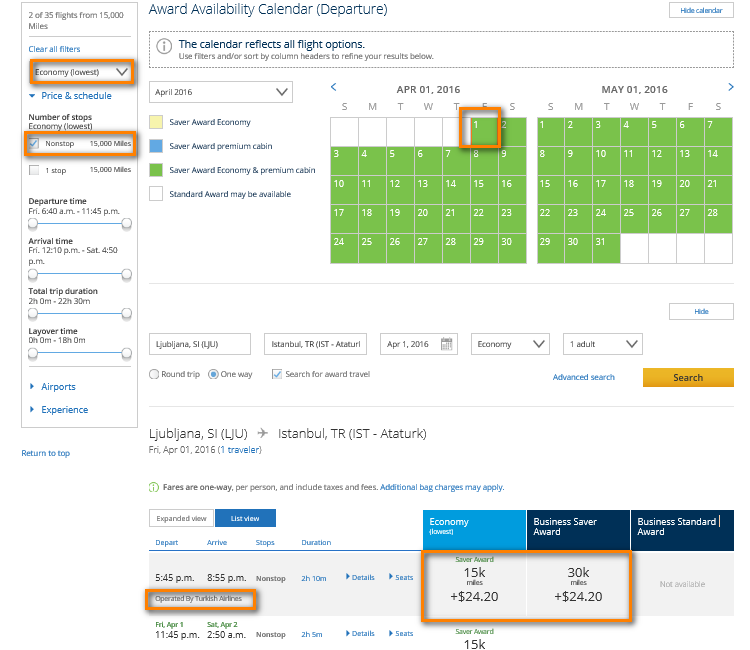Click the previous month arrow on the calendar

click(334, 88)
